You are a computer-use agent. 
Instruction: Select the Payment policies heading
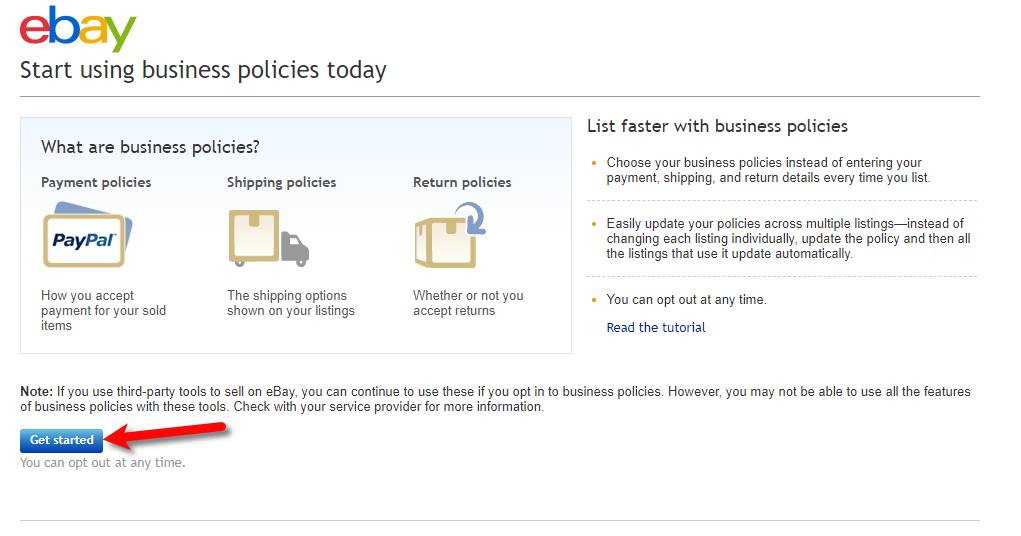pos(96,182)
